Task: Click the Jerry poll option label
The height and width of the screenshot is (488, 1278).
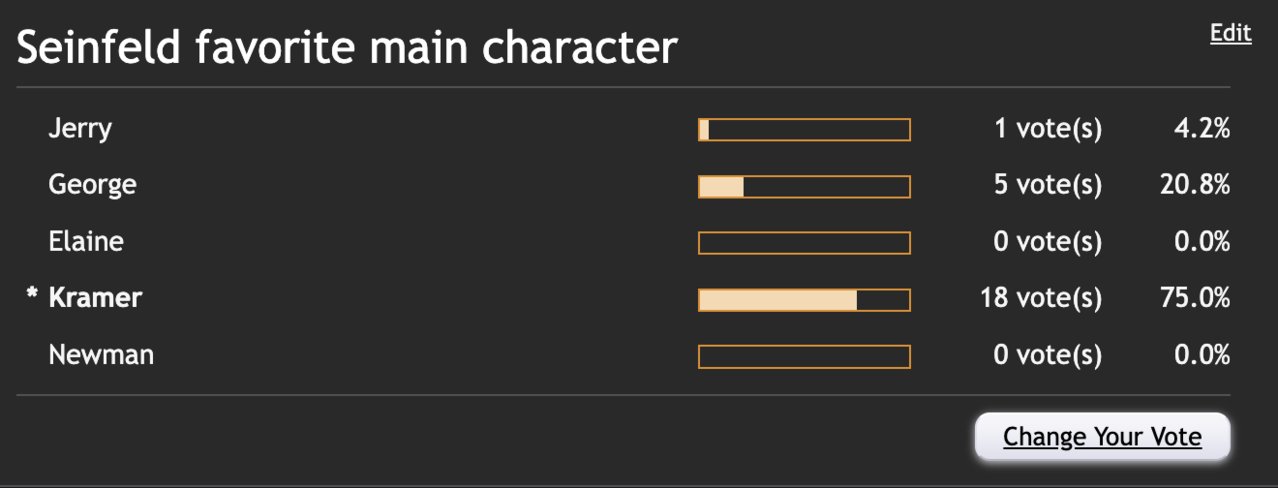Action: point(80,129)
